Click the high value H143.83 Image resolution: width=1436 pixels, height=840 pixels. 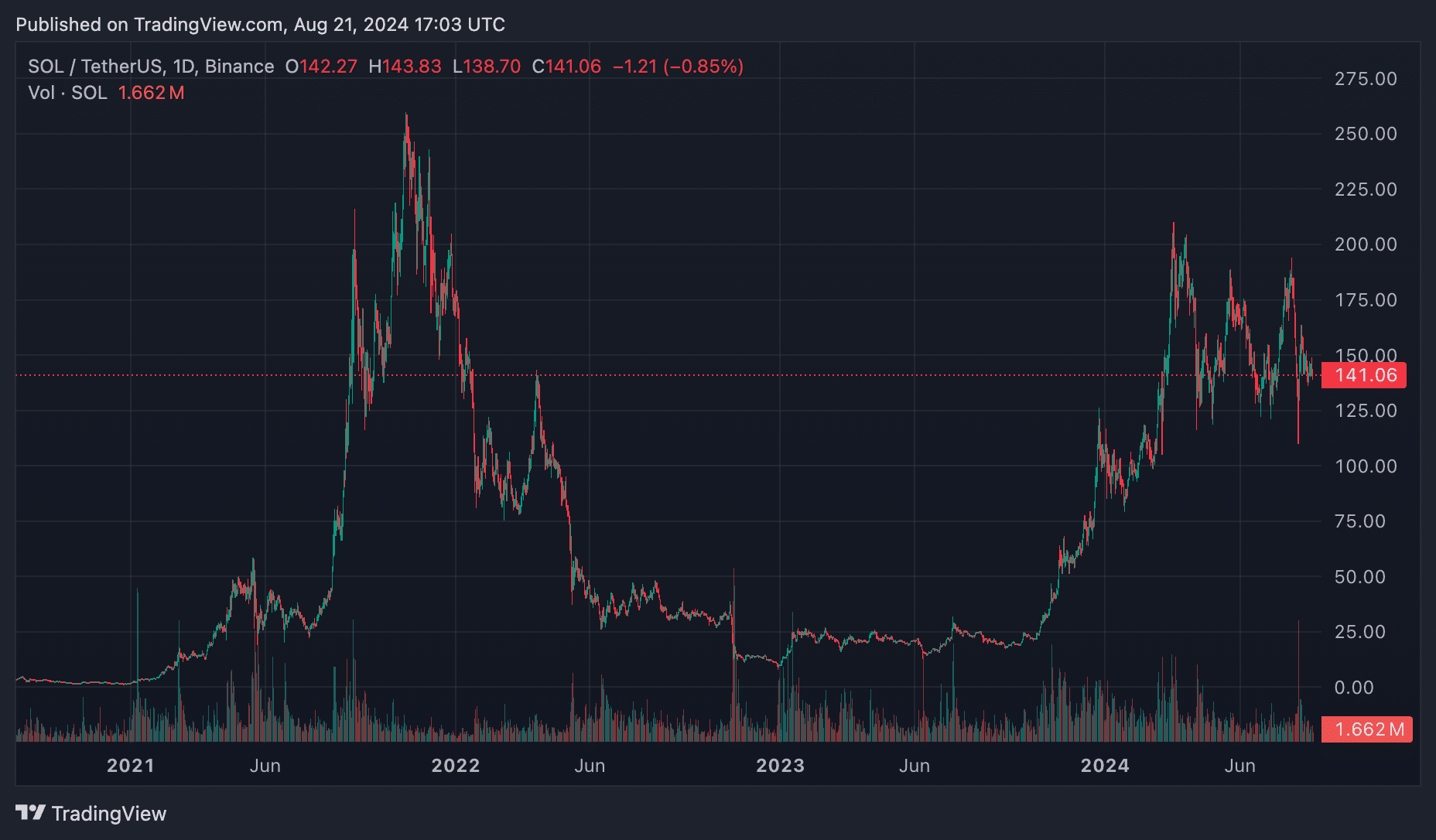click(x=405, y=67)
